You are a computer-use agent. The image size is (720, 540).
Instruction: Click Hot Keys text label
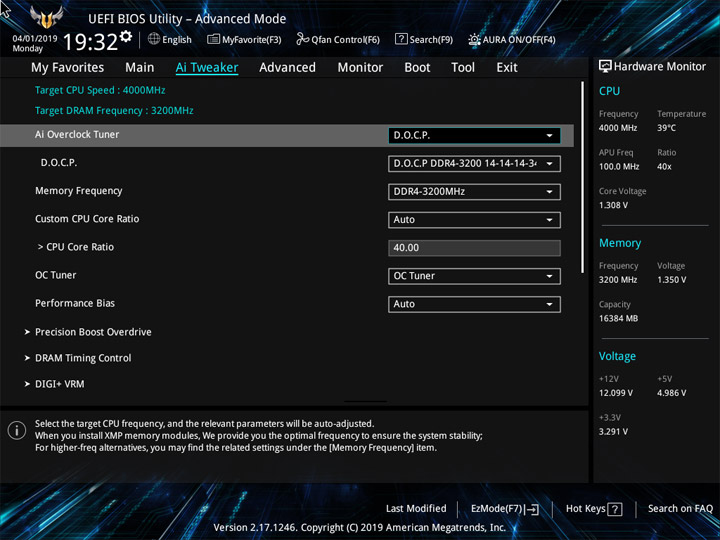[x=585, y=508]
